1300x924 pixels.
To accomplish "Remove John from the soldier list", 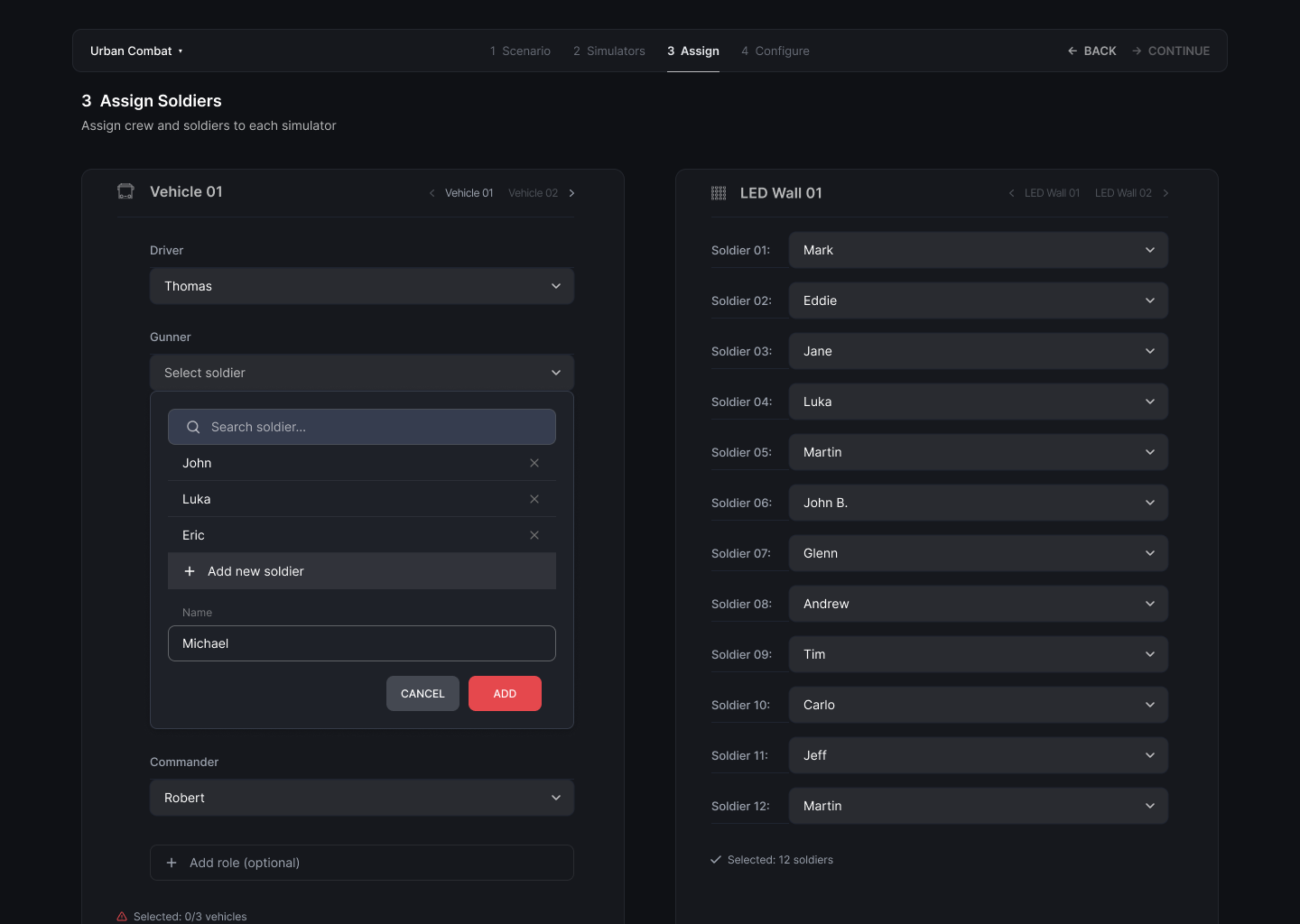I will click(x=534, y=463).
